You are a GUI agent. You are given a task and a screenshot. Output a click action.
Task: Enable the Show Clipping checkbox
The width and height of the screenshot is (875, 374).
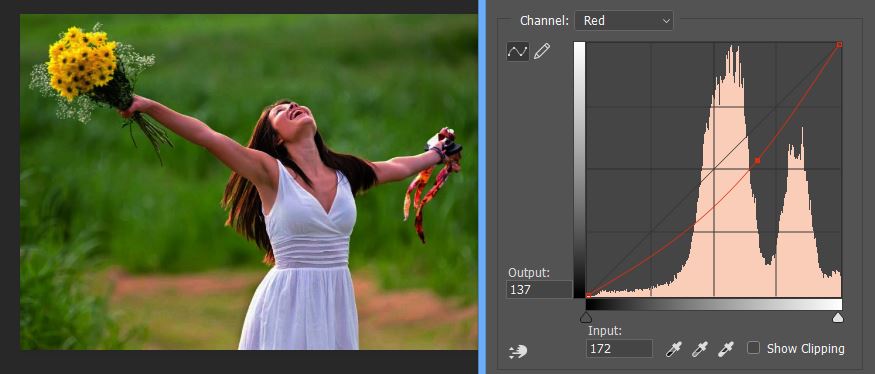pyautogui.click(x=753, y=348)
